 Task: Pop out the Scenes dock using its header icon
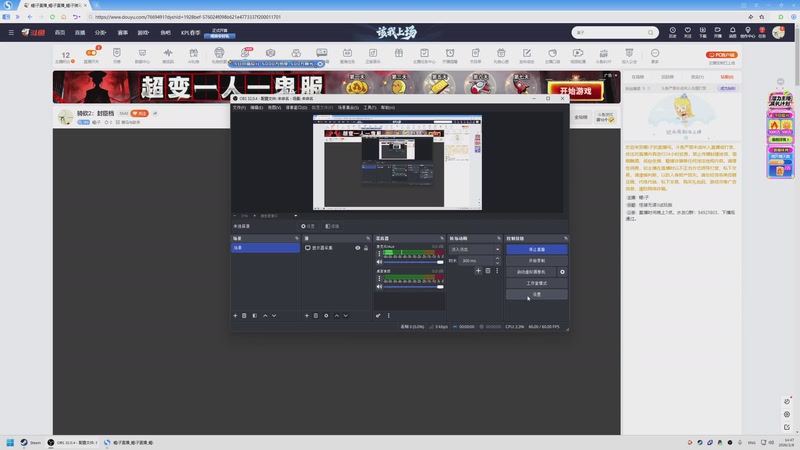tap(296, 238)
